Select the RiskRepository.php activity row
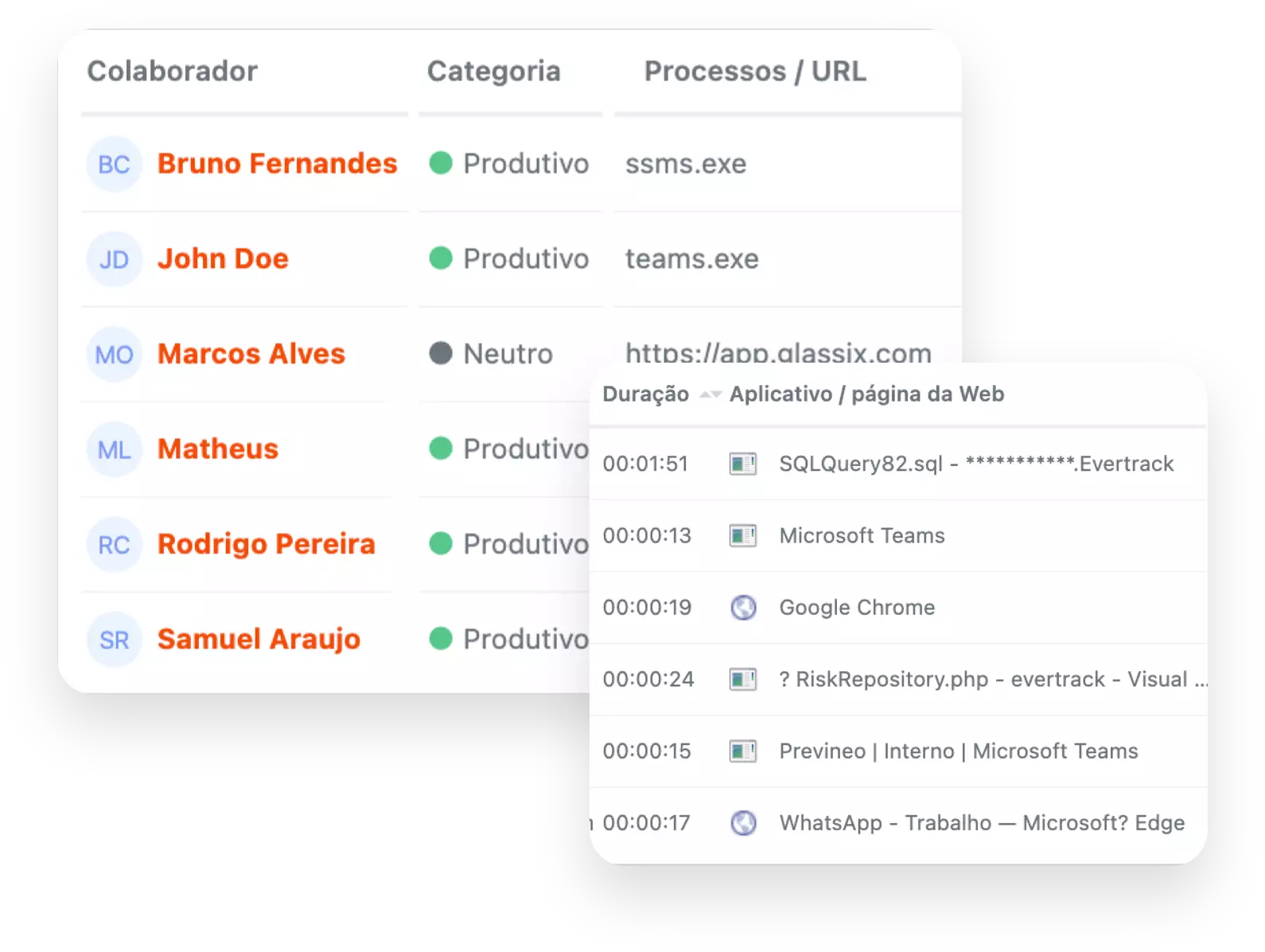 [898, 679]
